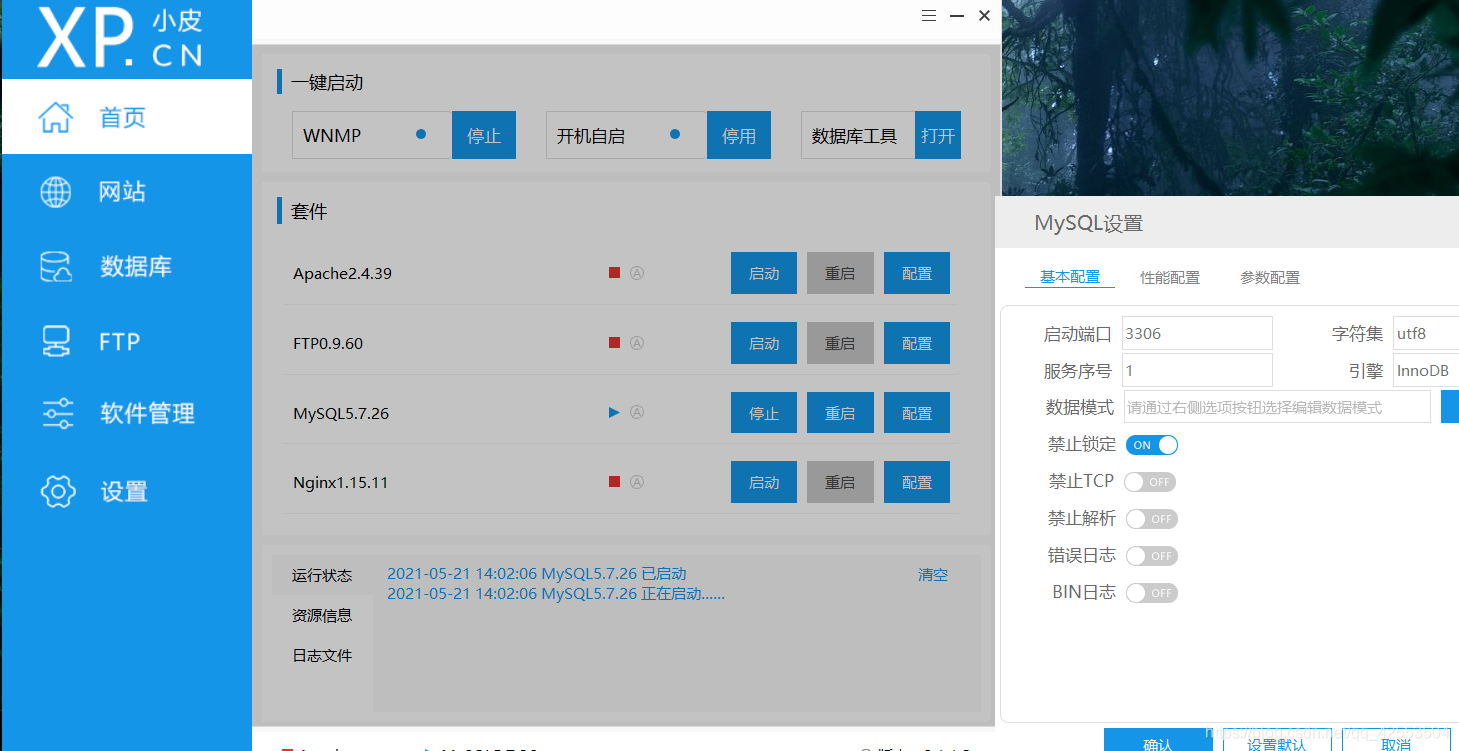Open the 引擎 InnoDB dropdown
The image size is (1459, 751).
click(x=1425, y=370)
